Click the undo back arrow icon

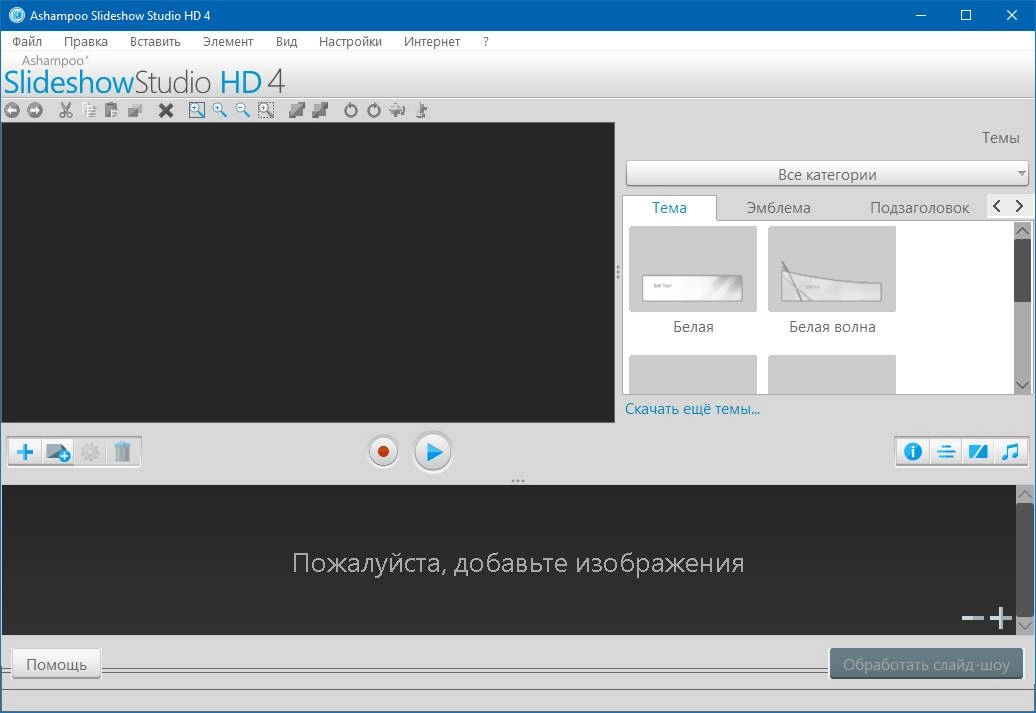point(12,110)
